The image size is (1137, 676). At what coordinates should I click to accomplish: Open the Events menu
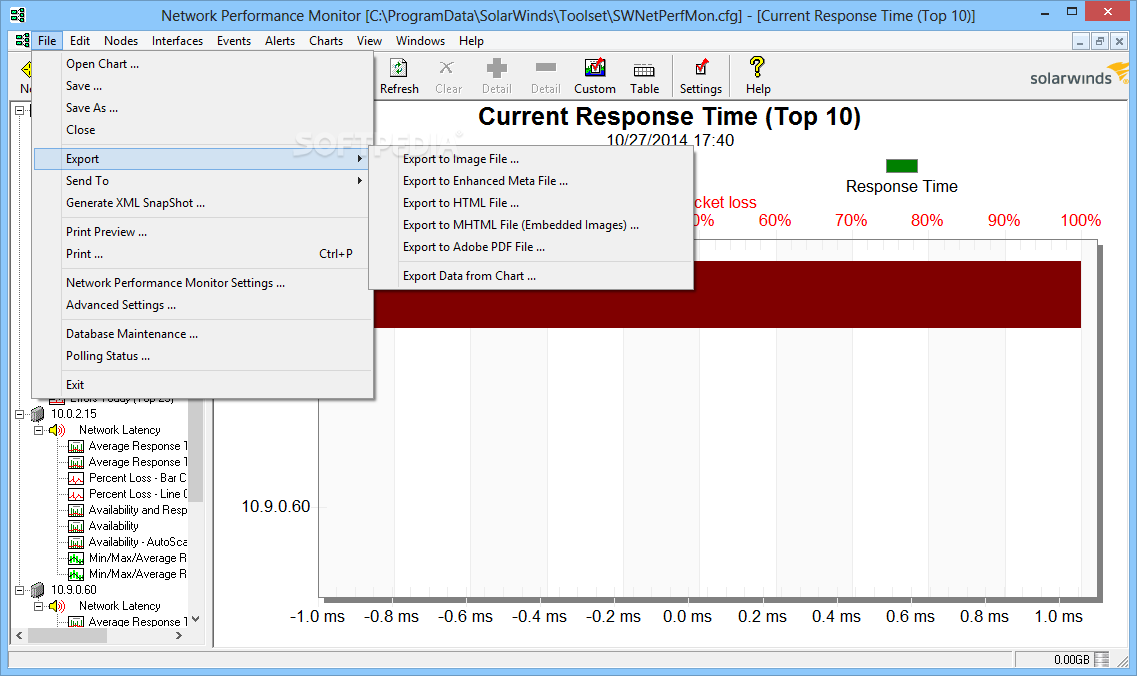233,41
